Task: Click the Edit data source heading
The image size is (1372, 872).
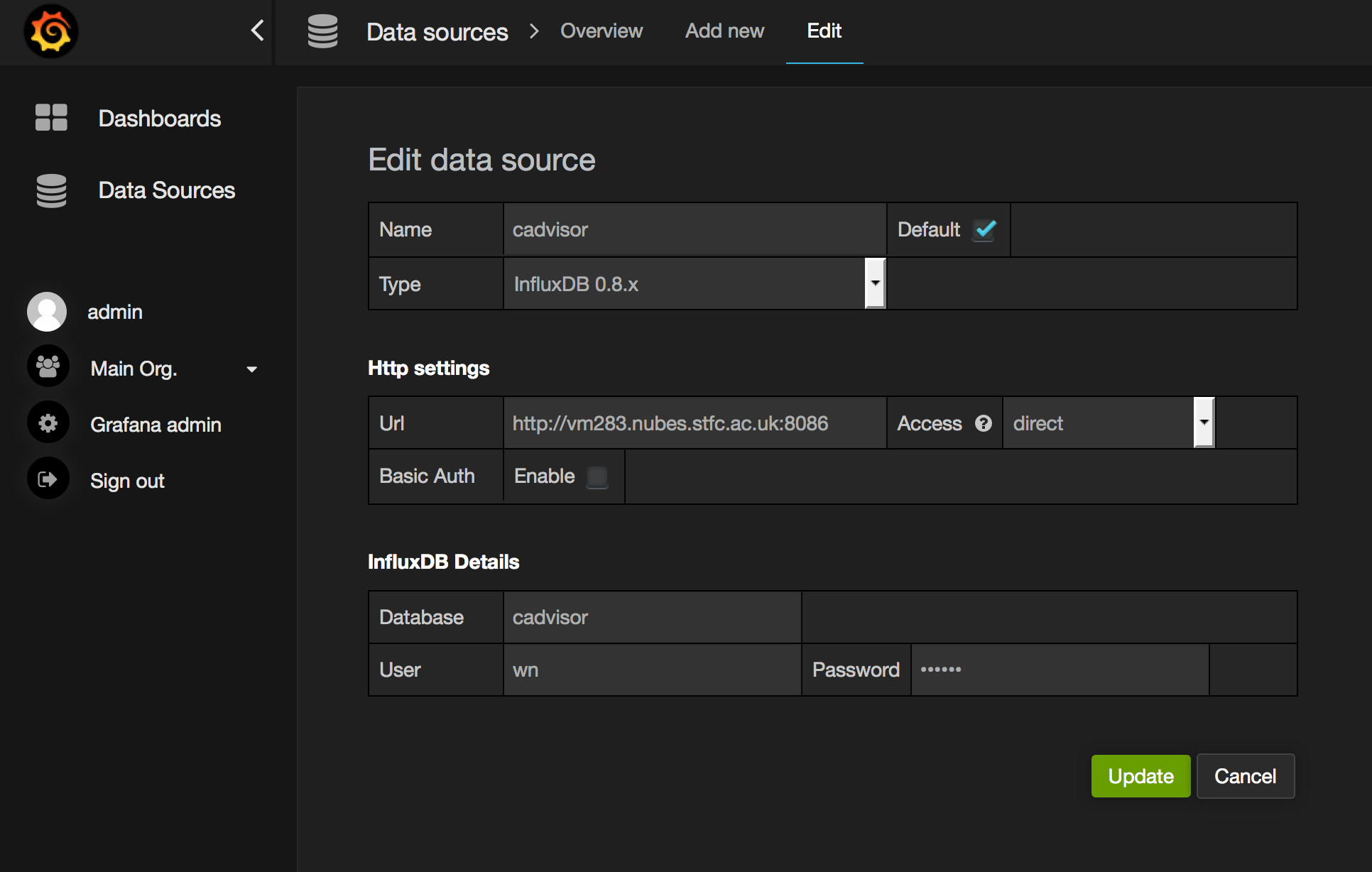Action: pyautogui.click(x=481, y=160)
